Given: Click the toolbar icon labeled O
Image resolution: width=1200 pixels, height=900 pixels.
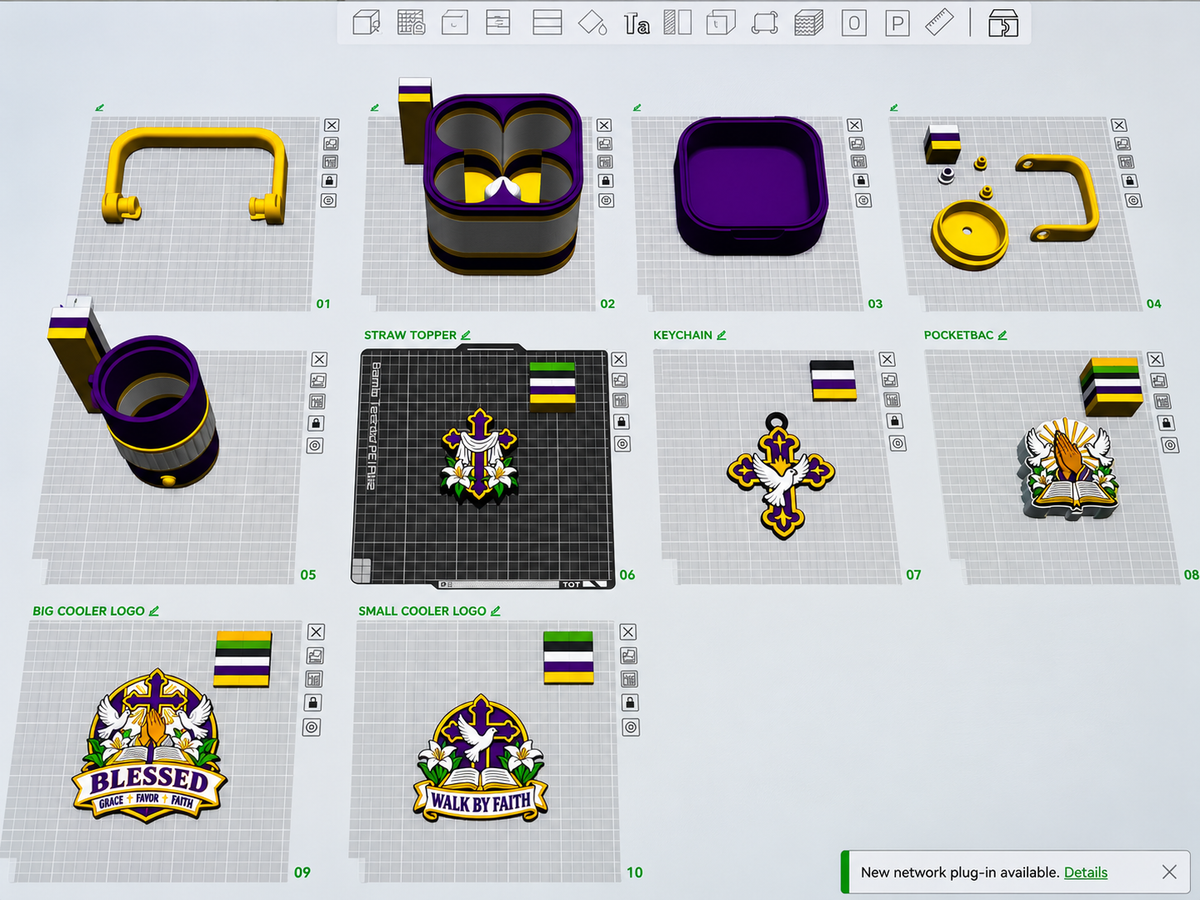Looking at the screenshot, I should (x=853, y=22).
